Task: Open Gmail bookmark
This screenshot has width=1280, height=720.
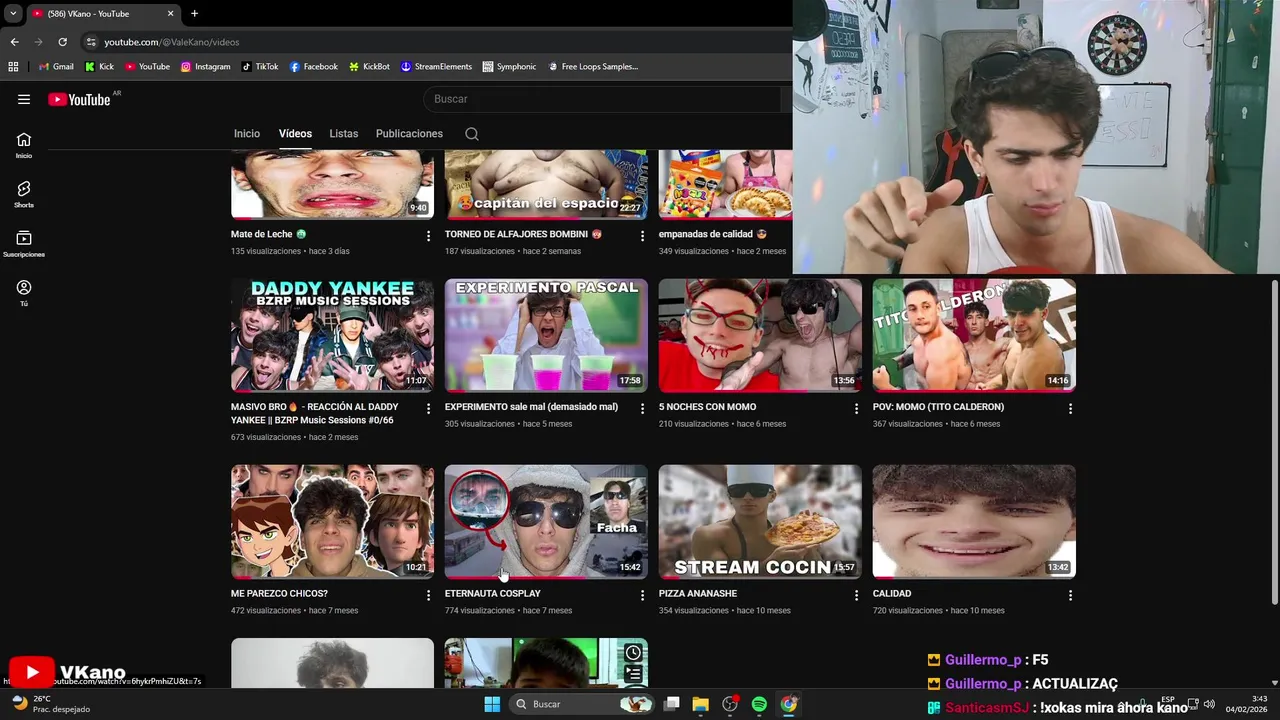Action: (x=56, y=67)
